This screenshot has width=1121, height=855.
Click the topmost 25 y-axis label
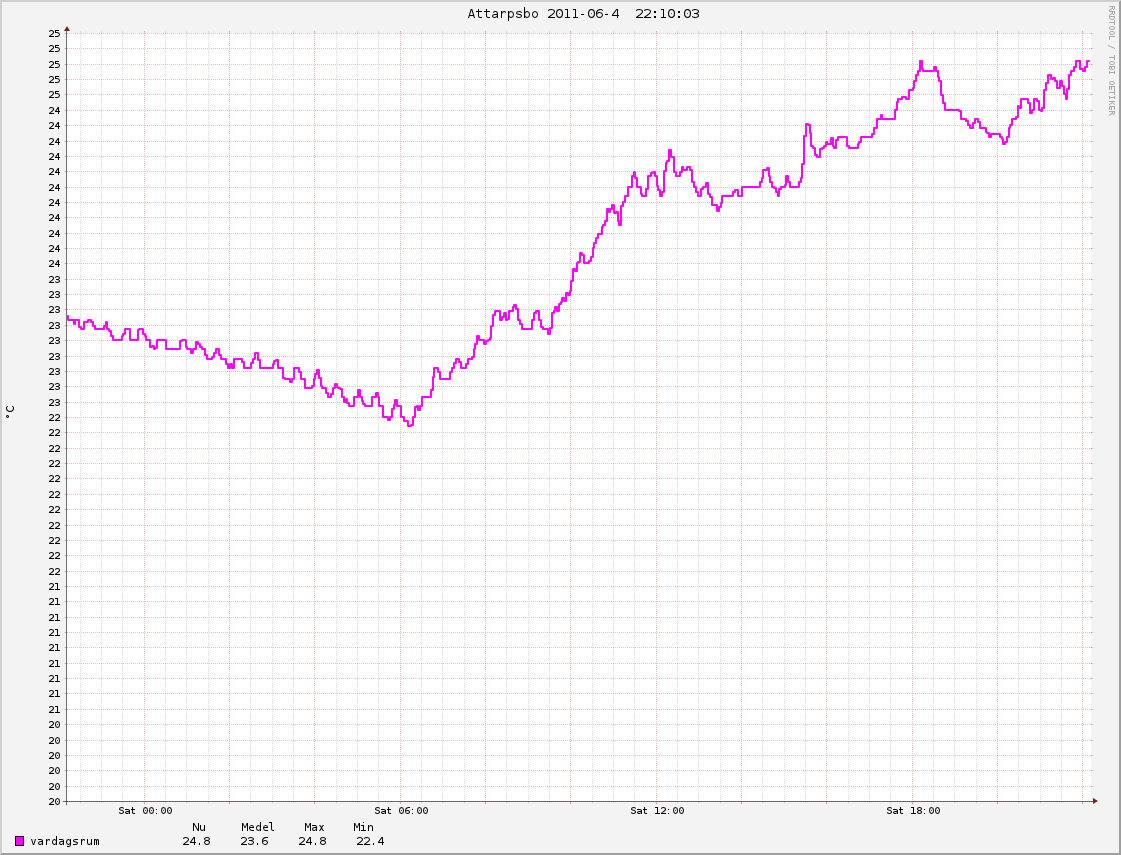54,33
